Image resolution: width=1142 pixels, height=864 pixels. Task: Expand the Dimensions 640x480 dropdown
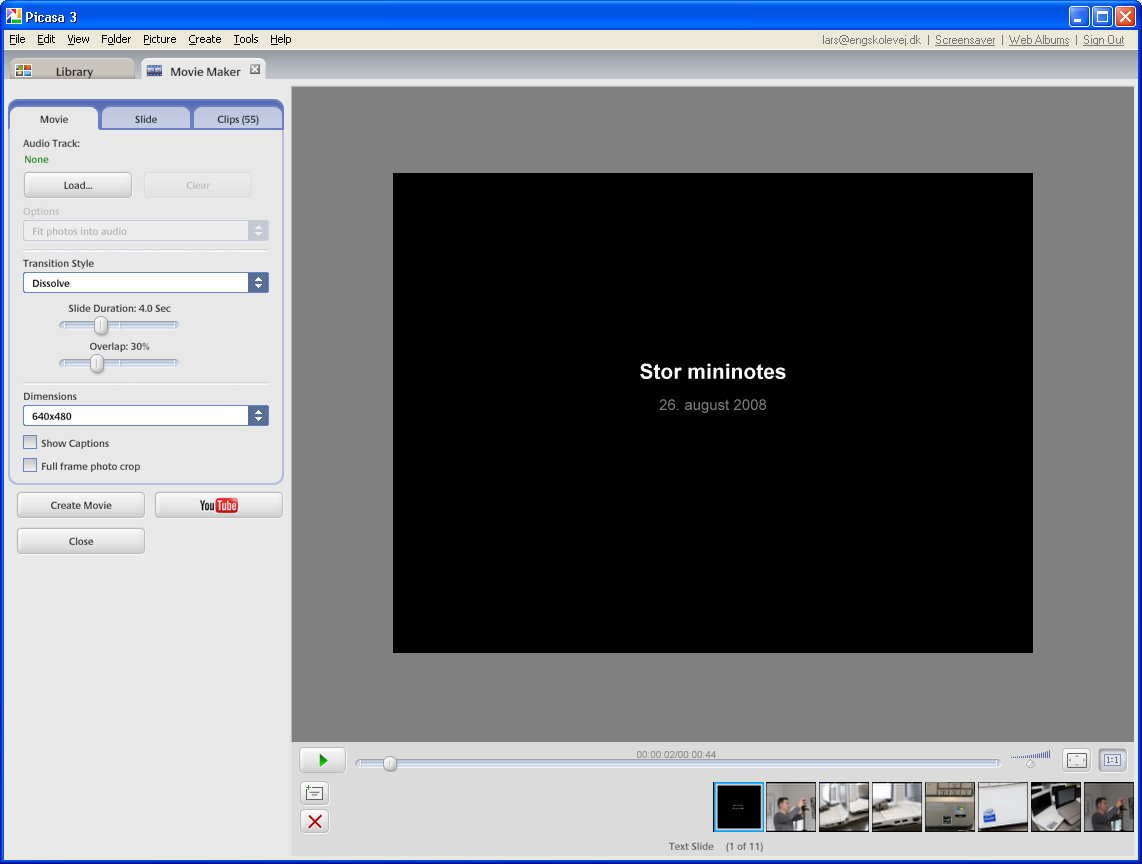pyautogui.click(x=146, y=416)
